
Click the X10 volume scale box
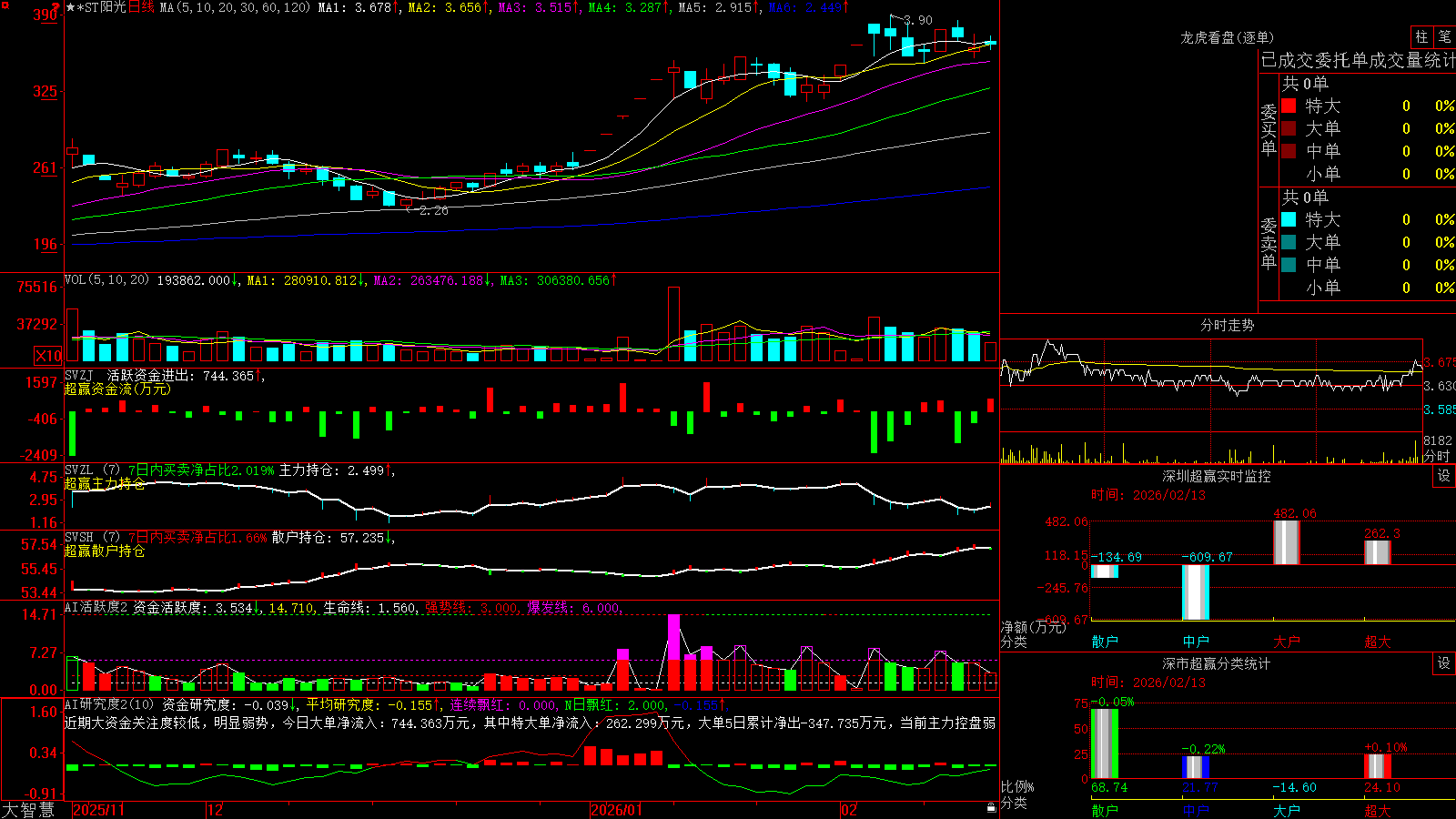tap(48, 356)
